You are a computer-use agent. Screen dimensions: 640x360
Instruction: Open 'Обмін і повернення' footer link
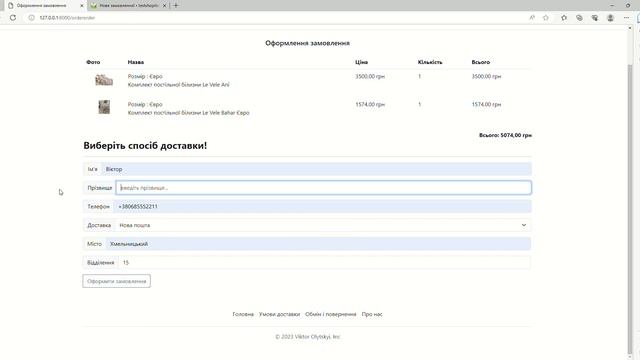coord(331,314)
